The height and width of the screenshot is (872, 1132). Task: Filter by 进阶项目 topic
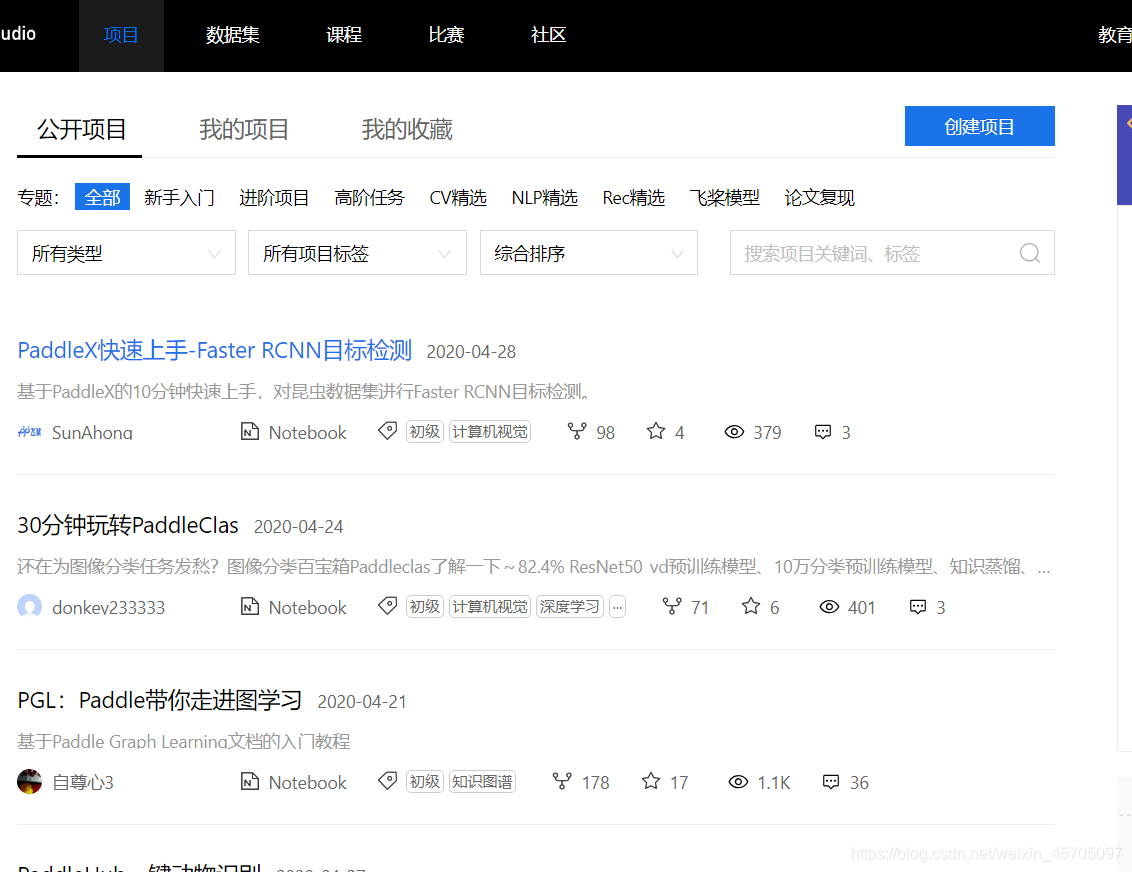coord(274,197)
